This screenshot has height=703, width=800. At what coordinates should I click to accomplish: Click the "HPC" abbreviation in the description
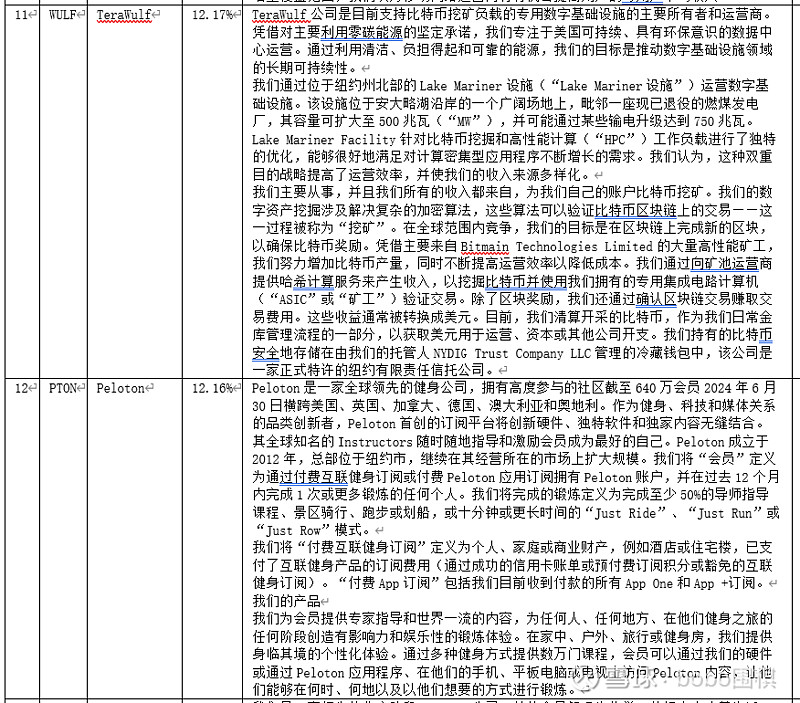coord(614,139)
